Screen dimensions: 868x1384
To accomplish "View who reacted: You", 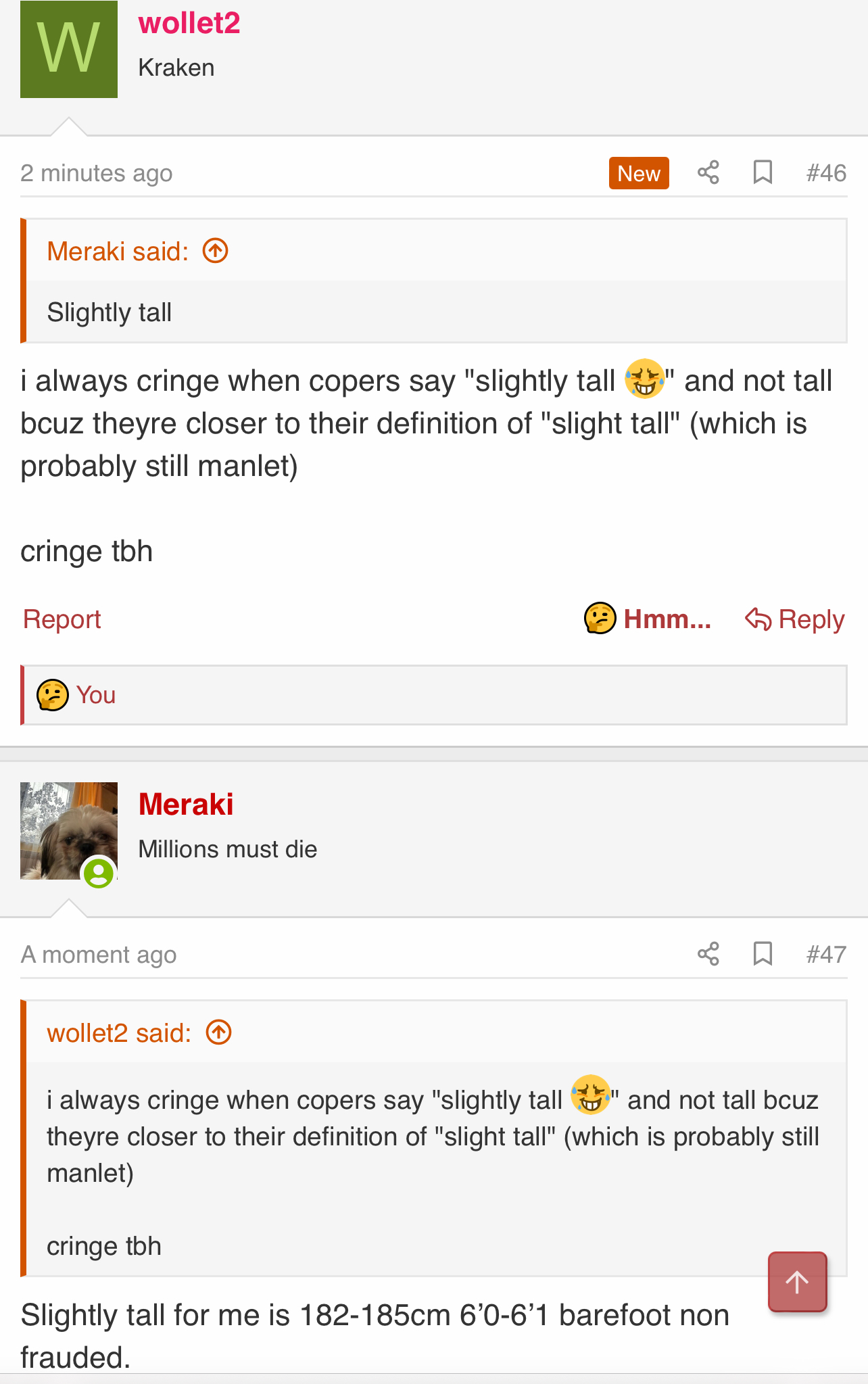I will pos(96,695).
